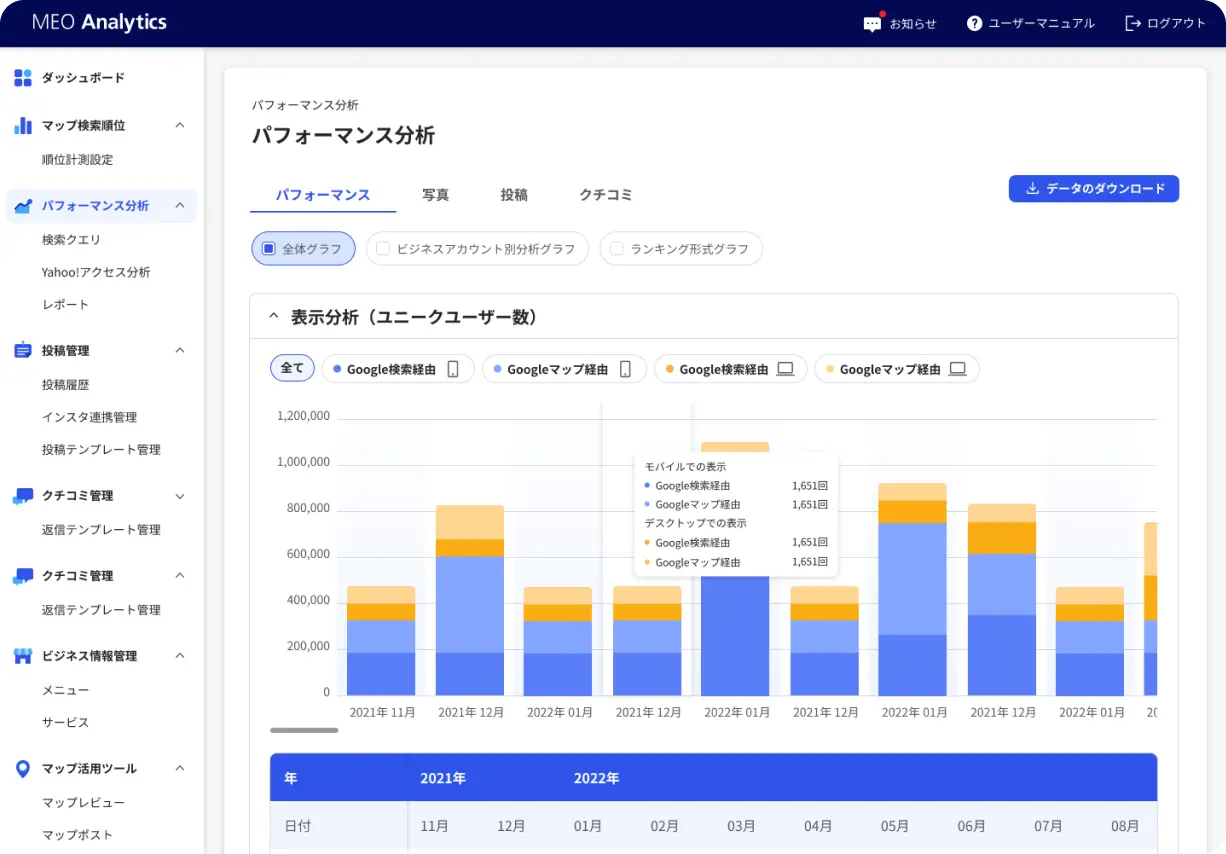The image size is (1226, 854).
Task: Open the クチコミ tab
Action: pyautogui.click(x=605, y=195)
